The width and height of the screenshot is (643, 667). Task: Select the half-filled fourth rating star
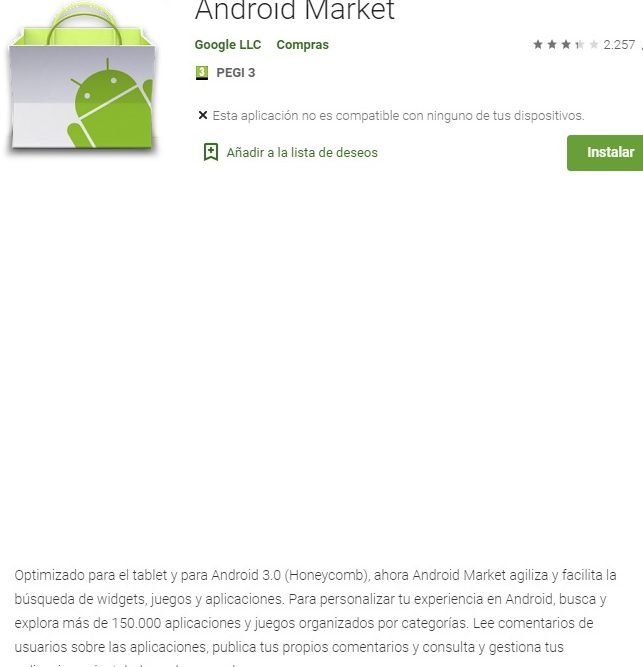pyautogui.click(x=580, y=44)
